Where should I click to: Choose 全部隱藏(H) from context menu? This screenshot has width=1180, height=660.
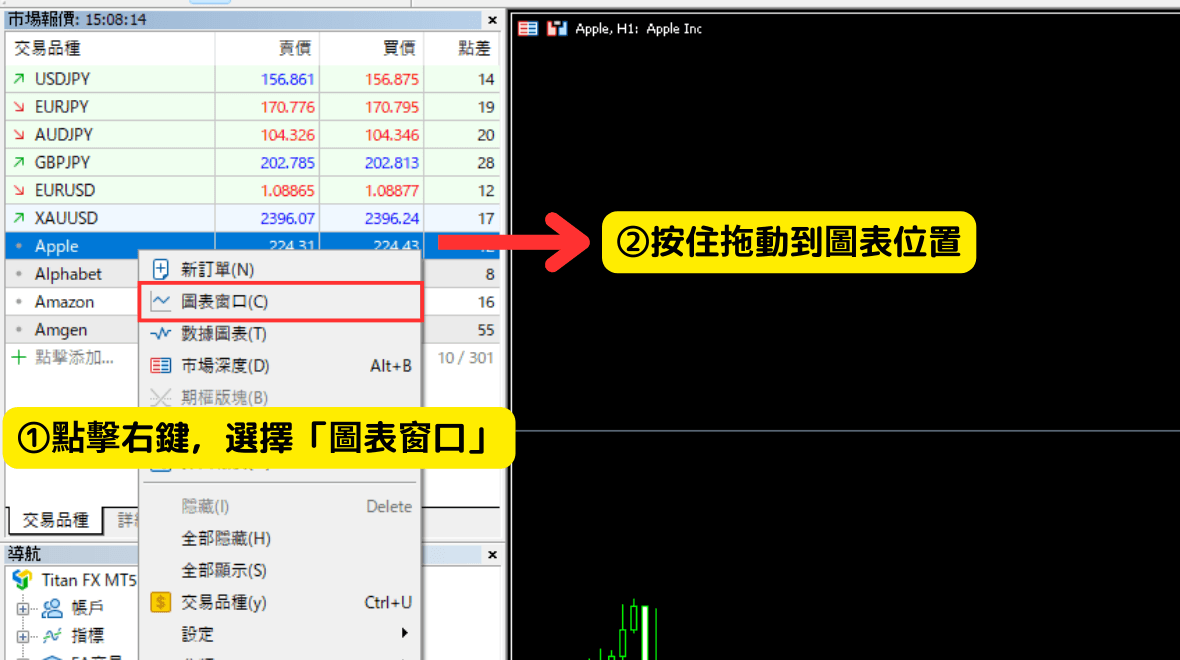pos(280,539)
